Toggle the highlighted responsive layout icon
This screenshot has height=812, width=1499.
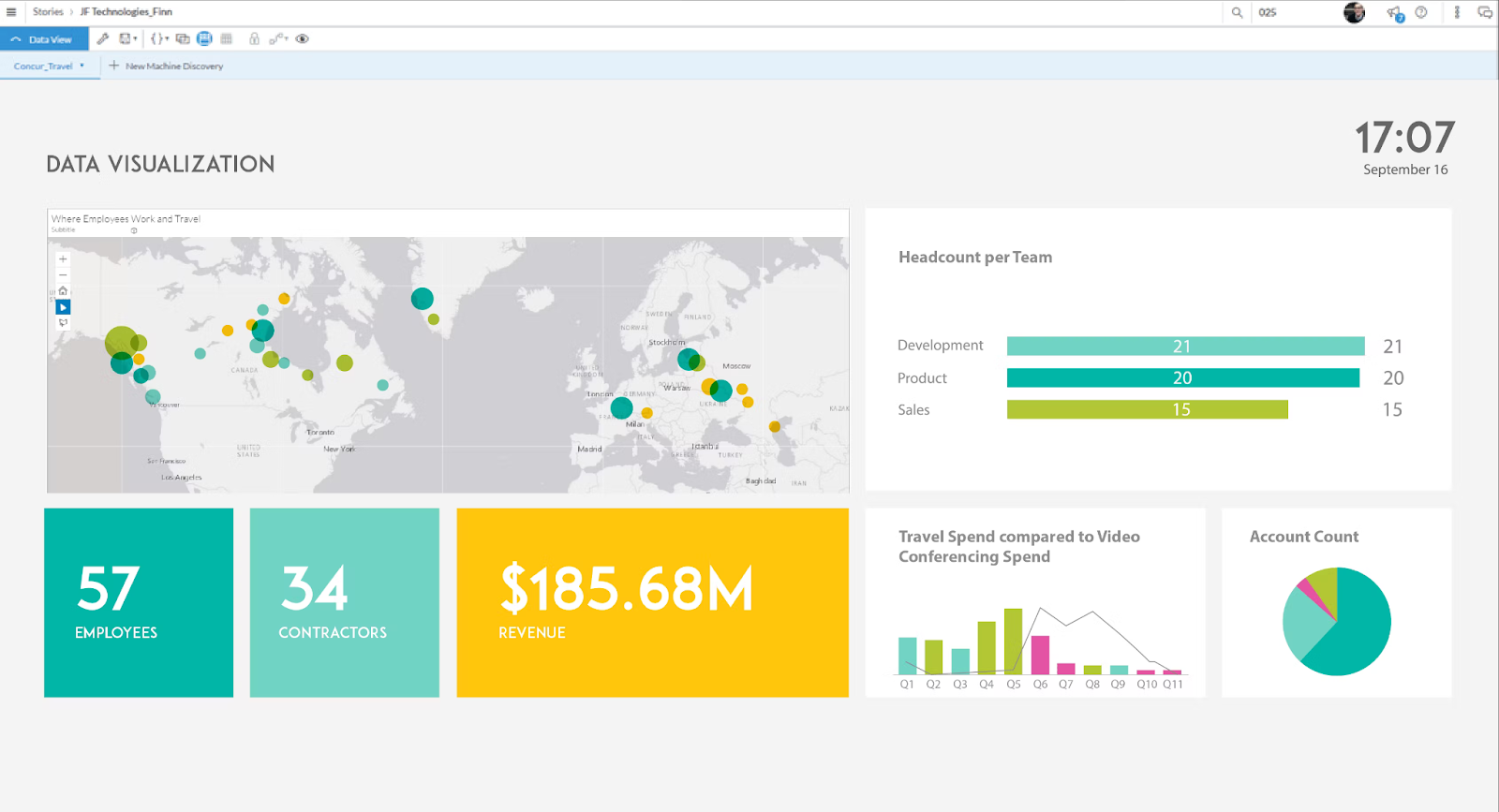click(204, 39)
